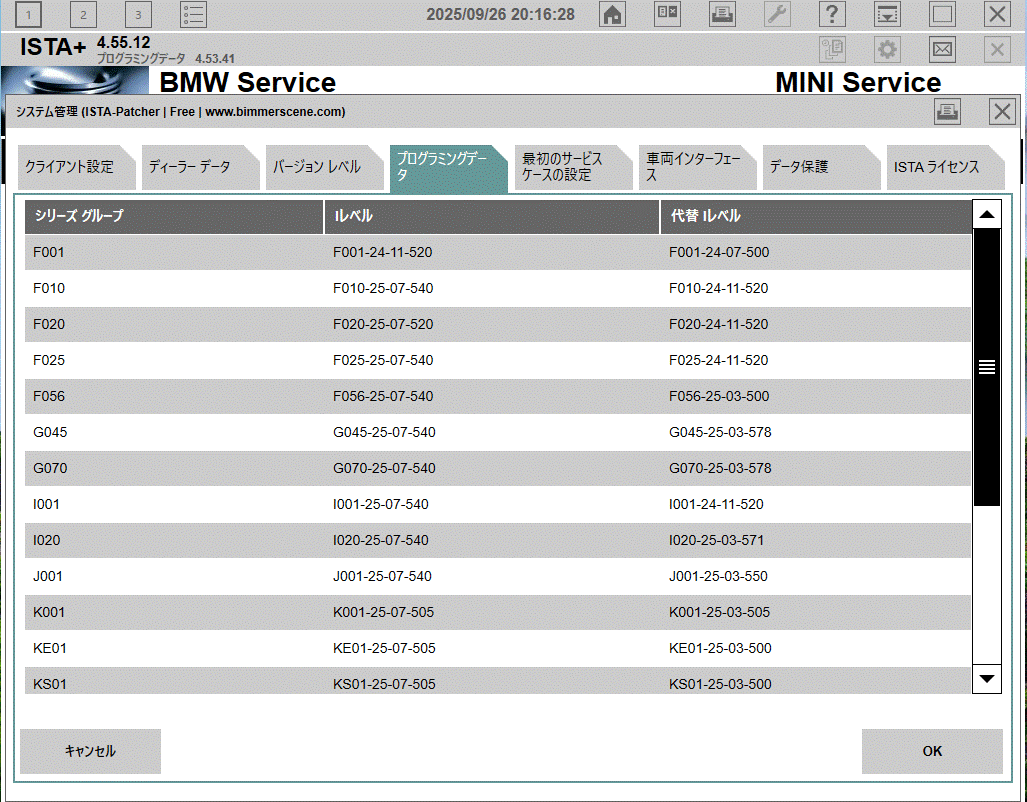Open the help question mark icon
This screenshot has height=802, width=1027.
(x=832, y=14)
